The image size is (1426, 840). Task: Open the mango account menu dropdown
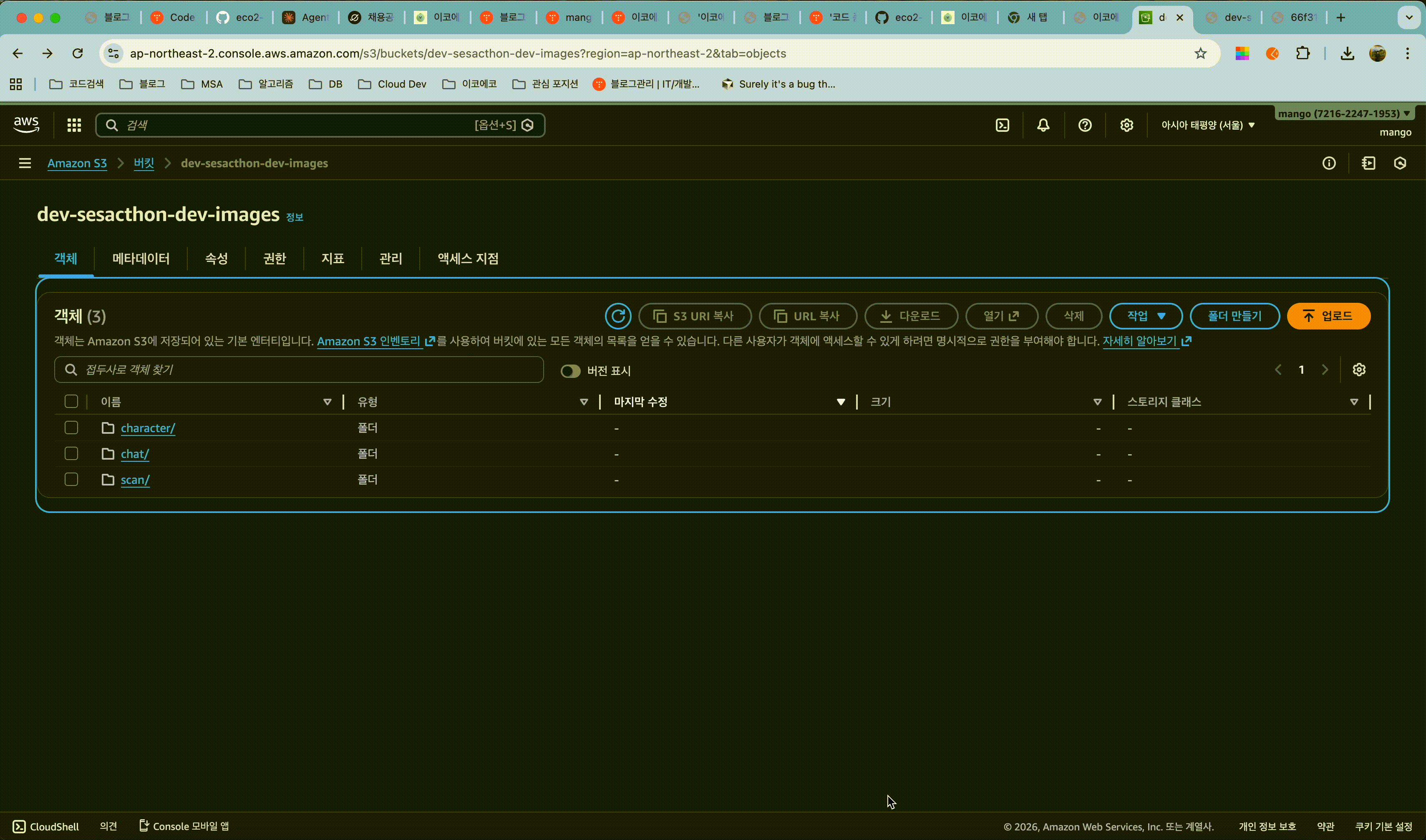click(x=1343, y=113)
